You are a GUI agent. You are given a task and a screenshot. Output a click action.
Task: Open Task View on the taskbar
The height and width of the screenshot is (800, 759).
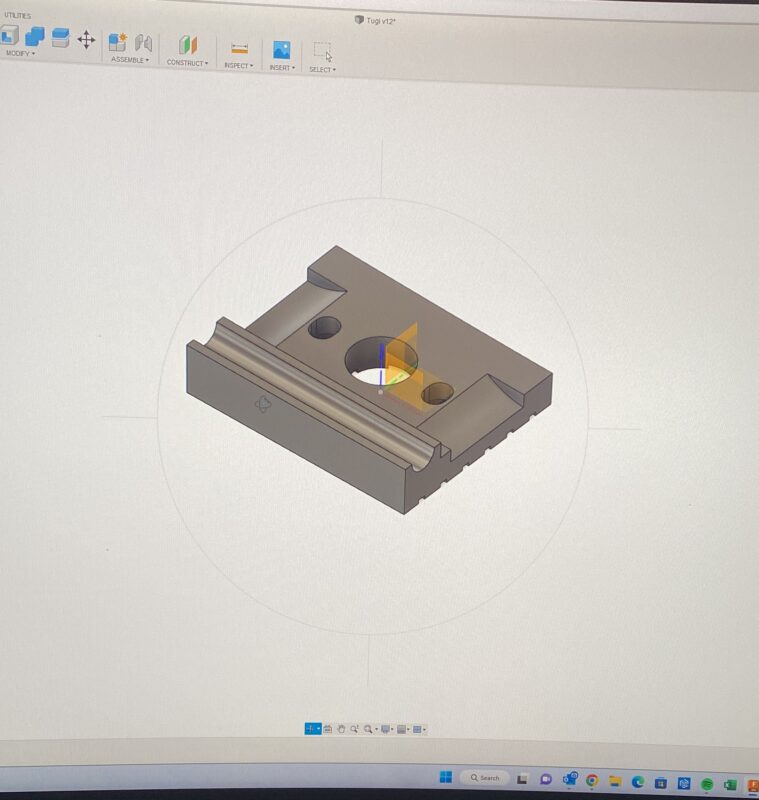pyautogui.click(x=522, y=779)
